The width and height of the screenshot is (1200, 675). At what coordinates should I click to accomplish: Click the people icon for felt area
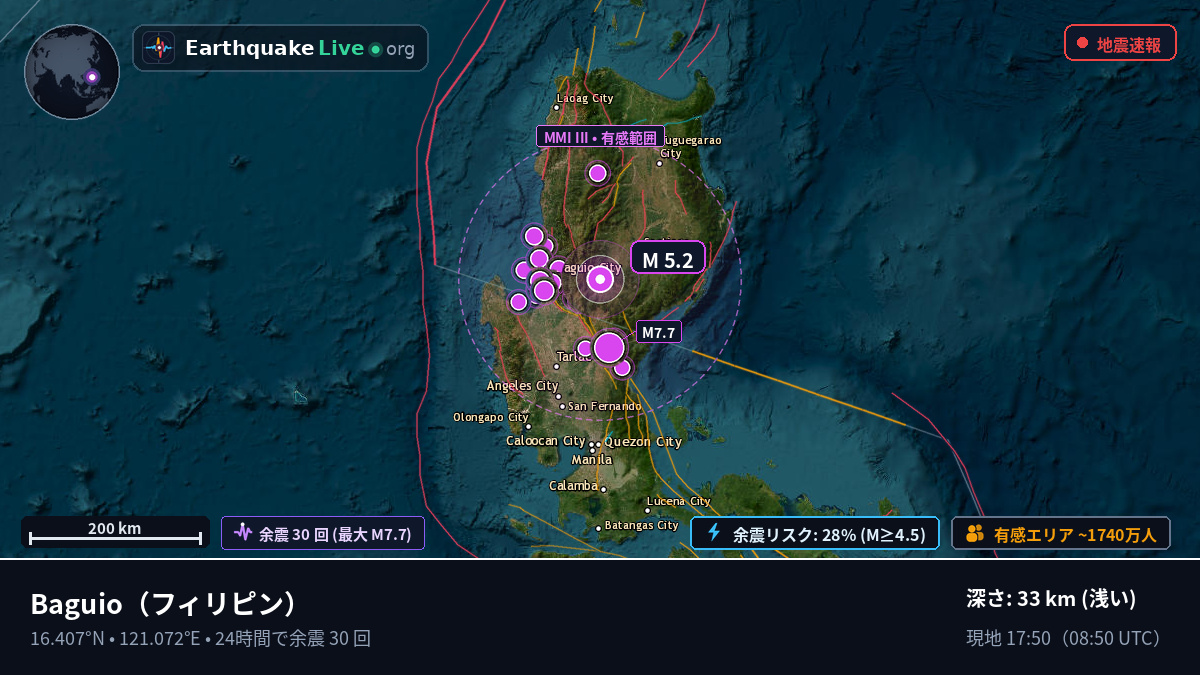976,534
